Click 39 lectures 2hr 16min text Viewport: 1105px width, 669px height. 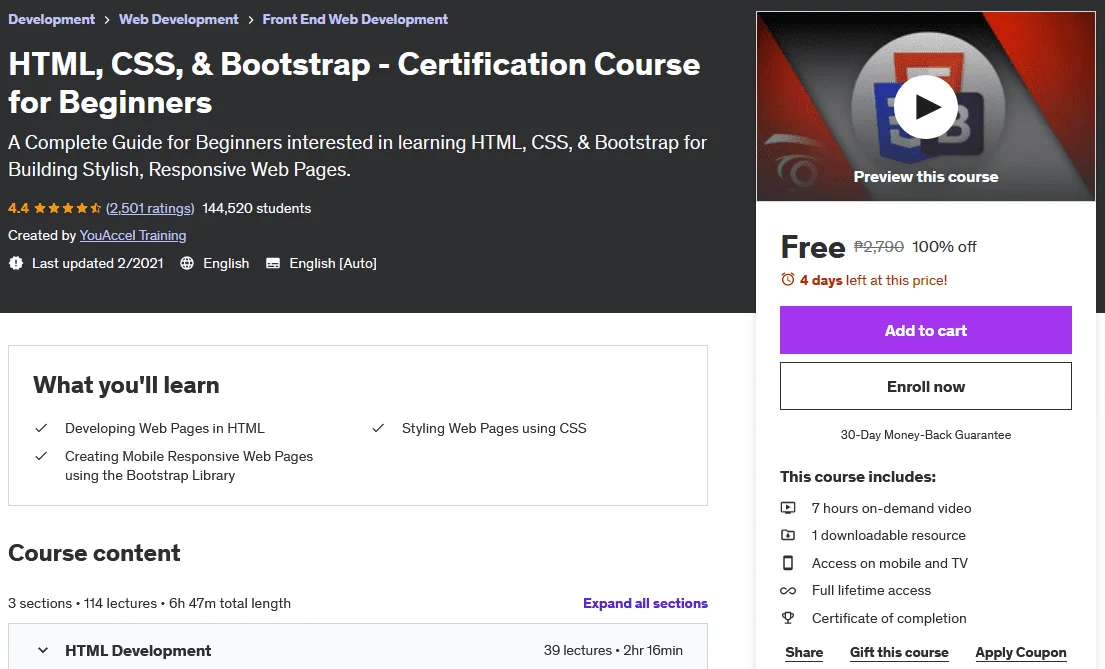pos(613,650)
